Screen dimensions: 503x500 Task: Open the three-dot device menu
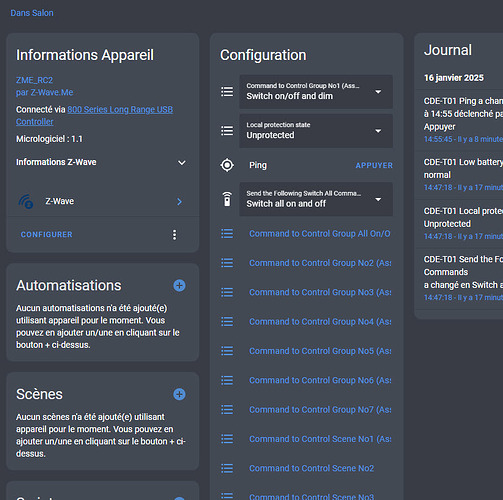(x=174, y=235)
